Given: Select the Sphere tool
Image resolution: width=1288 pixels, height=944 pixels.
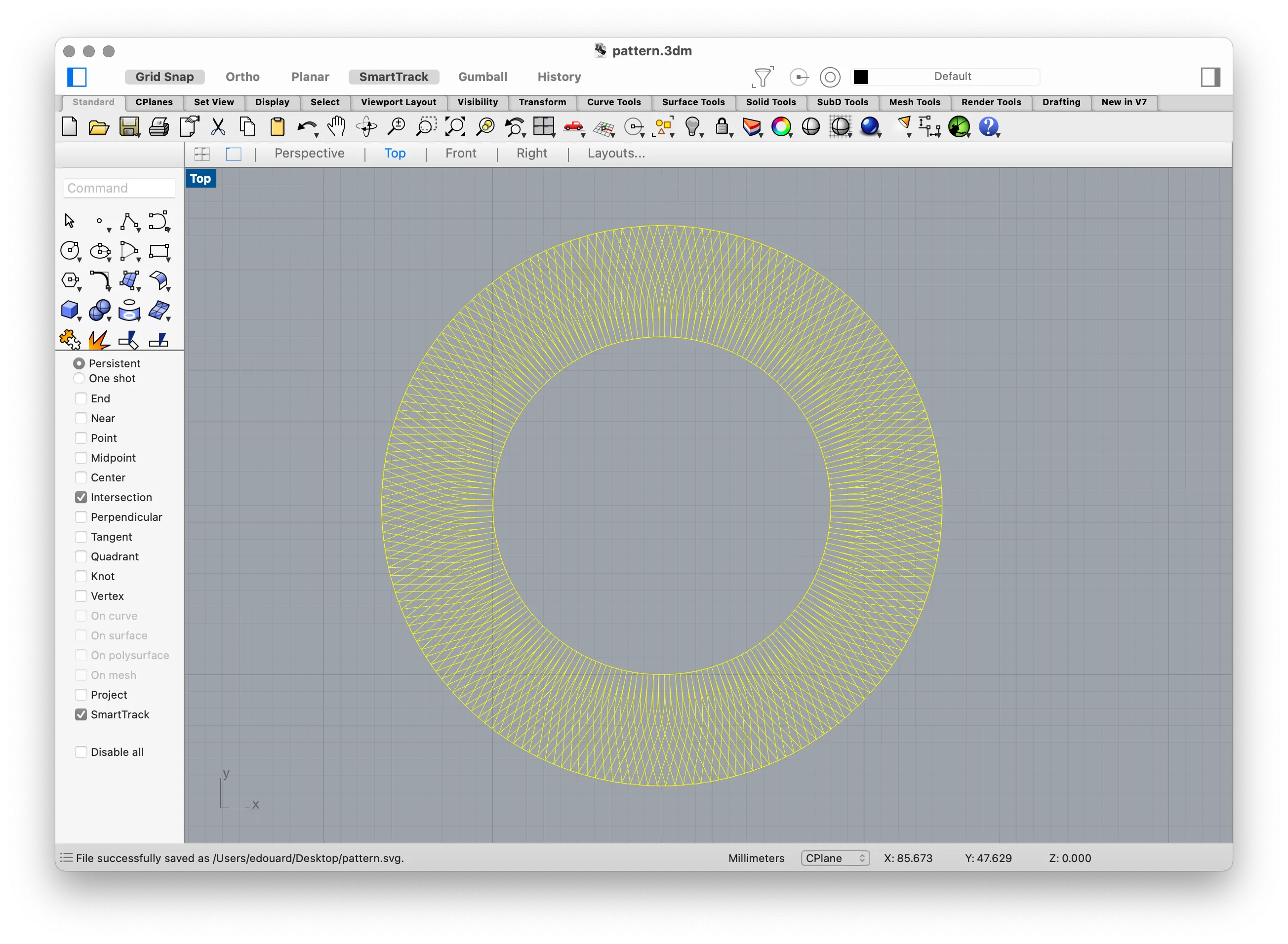Looking at the screenshot, I should 100,310.
